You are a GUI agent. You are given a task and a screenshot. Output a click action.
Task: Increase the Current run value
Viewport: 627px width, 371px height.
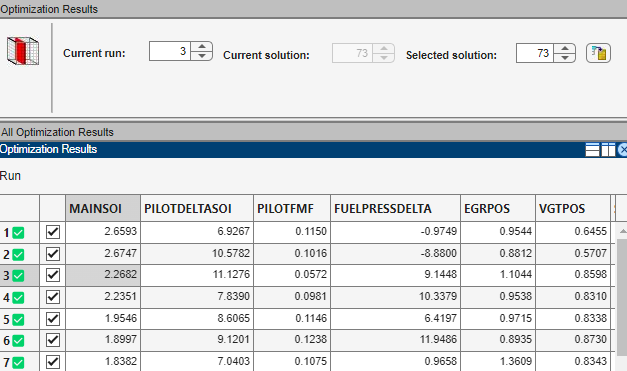click(202, 47)
